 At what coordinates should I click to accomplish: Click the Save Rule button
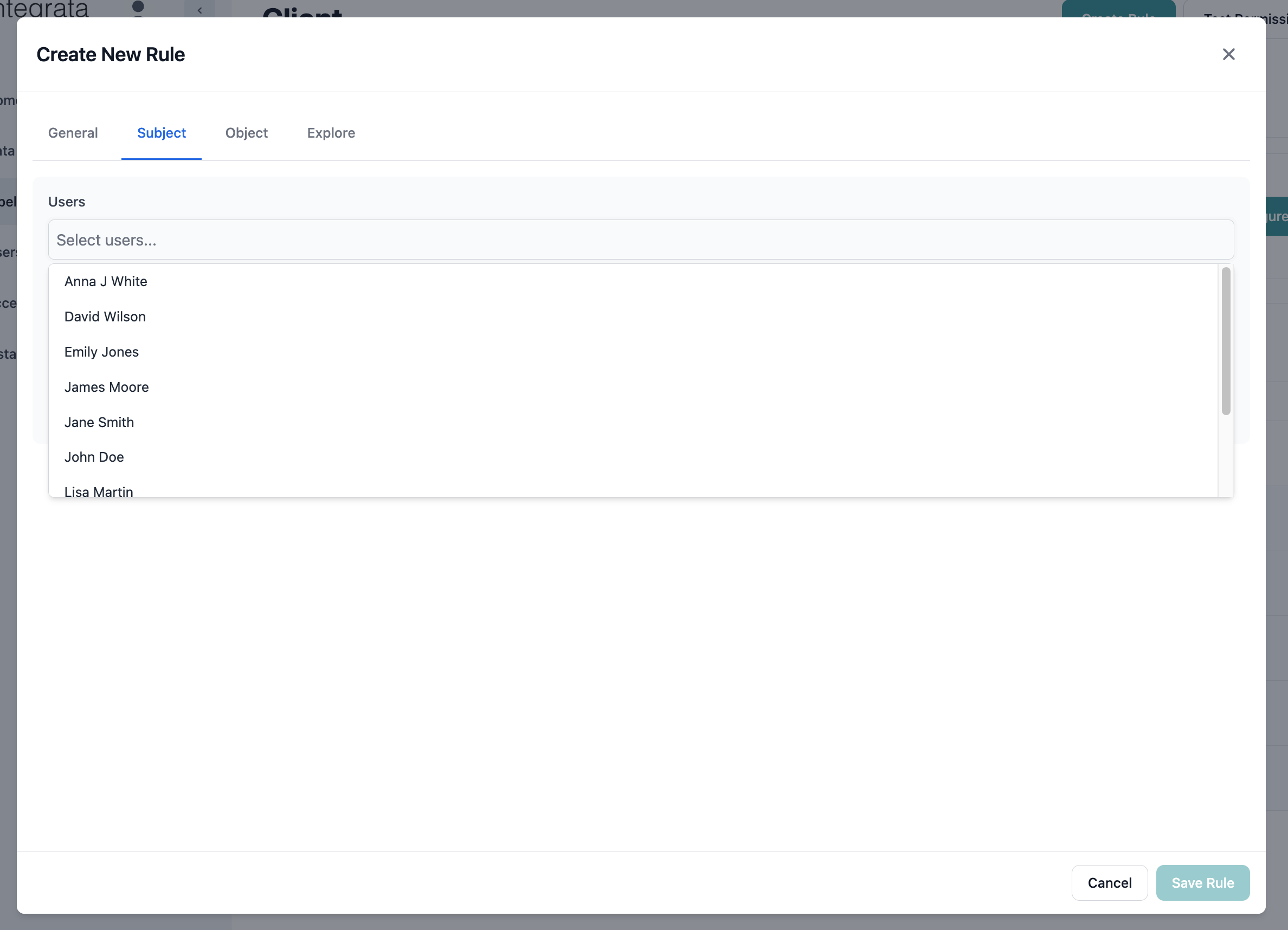1202,883
